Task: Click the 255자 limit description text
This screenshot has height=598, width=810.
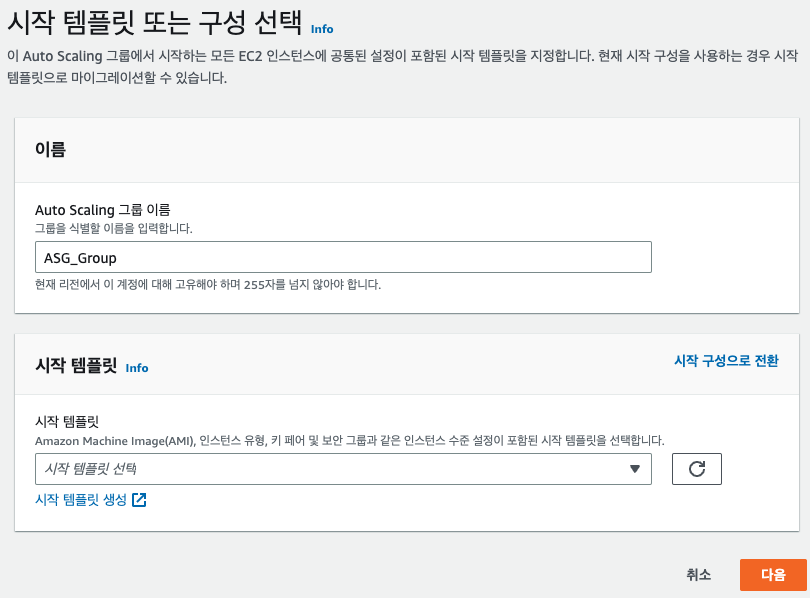Action: coord(208,285)
